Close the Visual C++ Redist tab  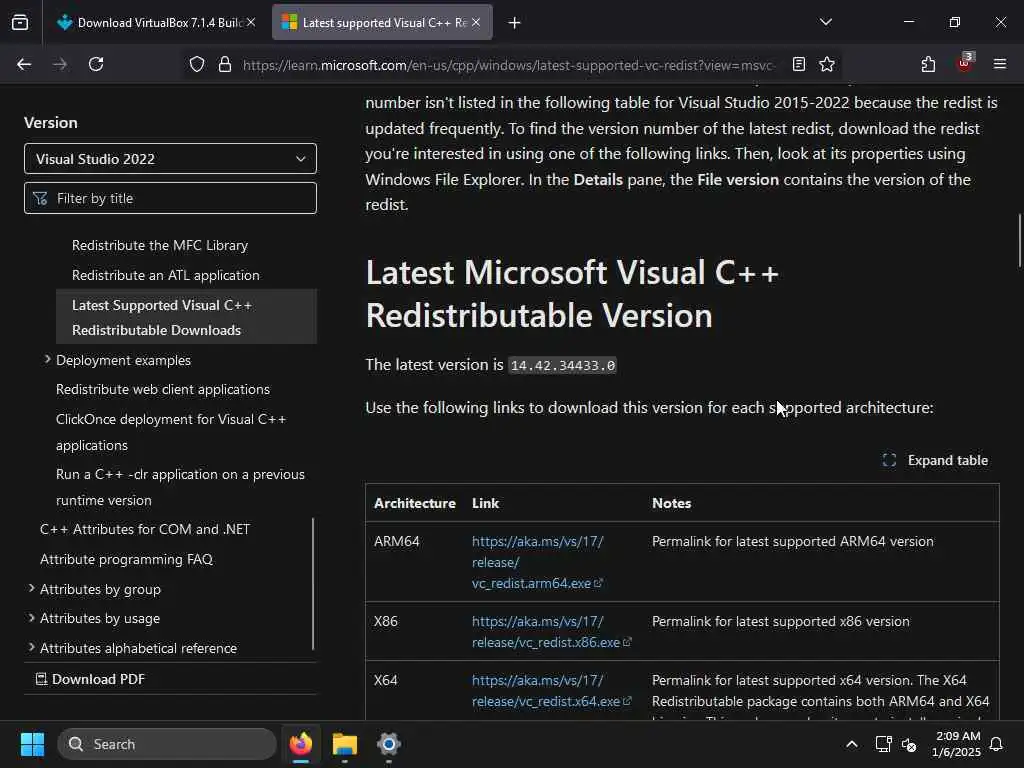[476, 23]
